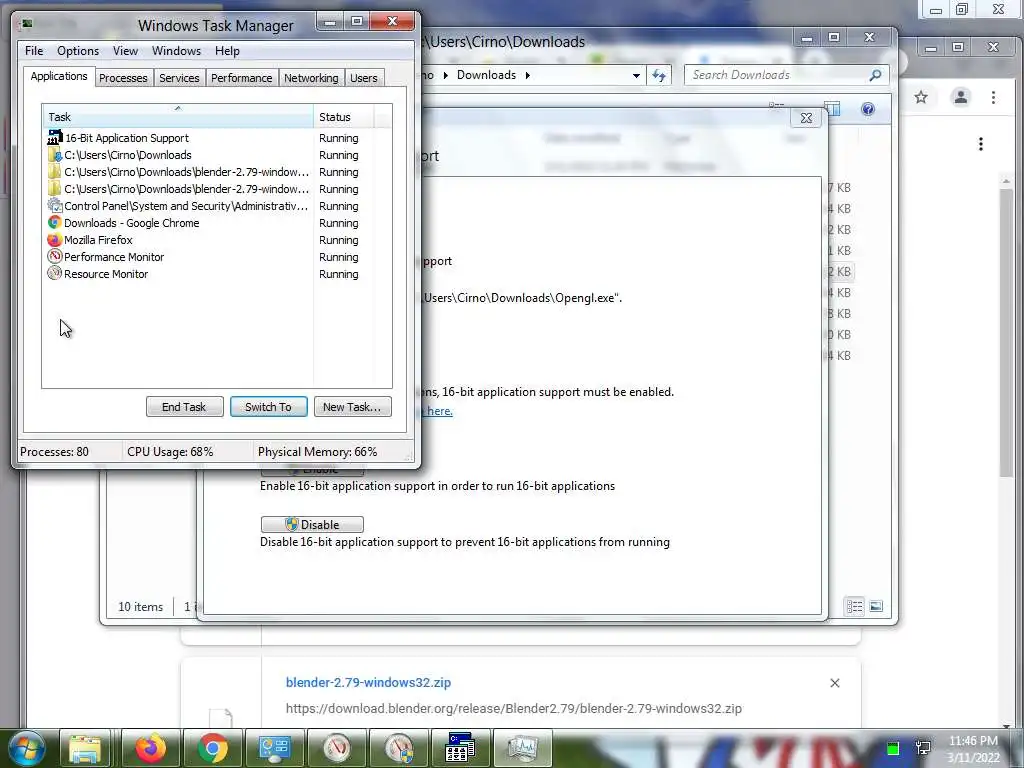Select the C:\Users\Cirno\Downloads folder icon in task list
1024x768 pixels.
tap(55, 155)
